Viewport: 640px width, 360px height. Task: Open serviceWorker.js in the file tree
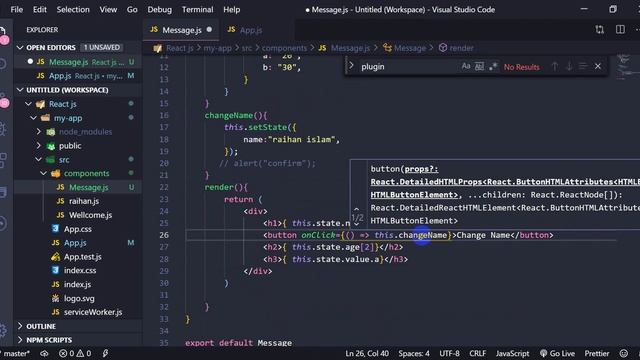pyautogui.click(x=93, y=312)
